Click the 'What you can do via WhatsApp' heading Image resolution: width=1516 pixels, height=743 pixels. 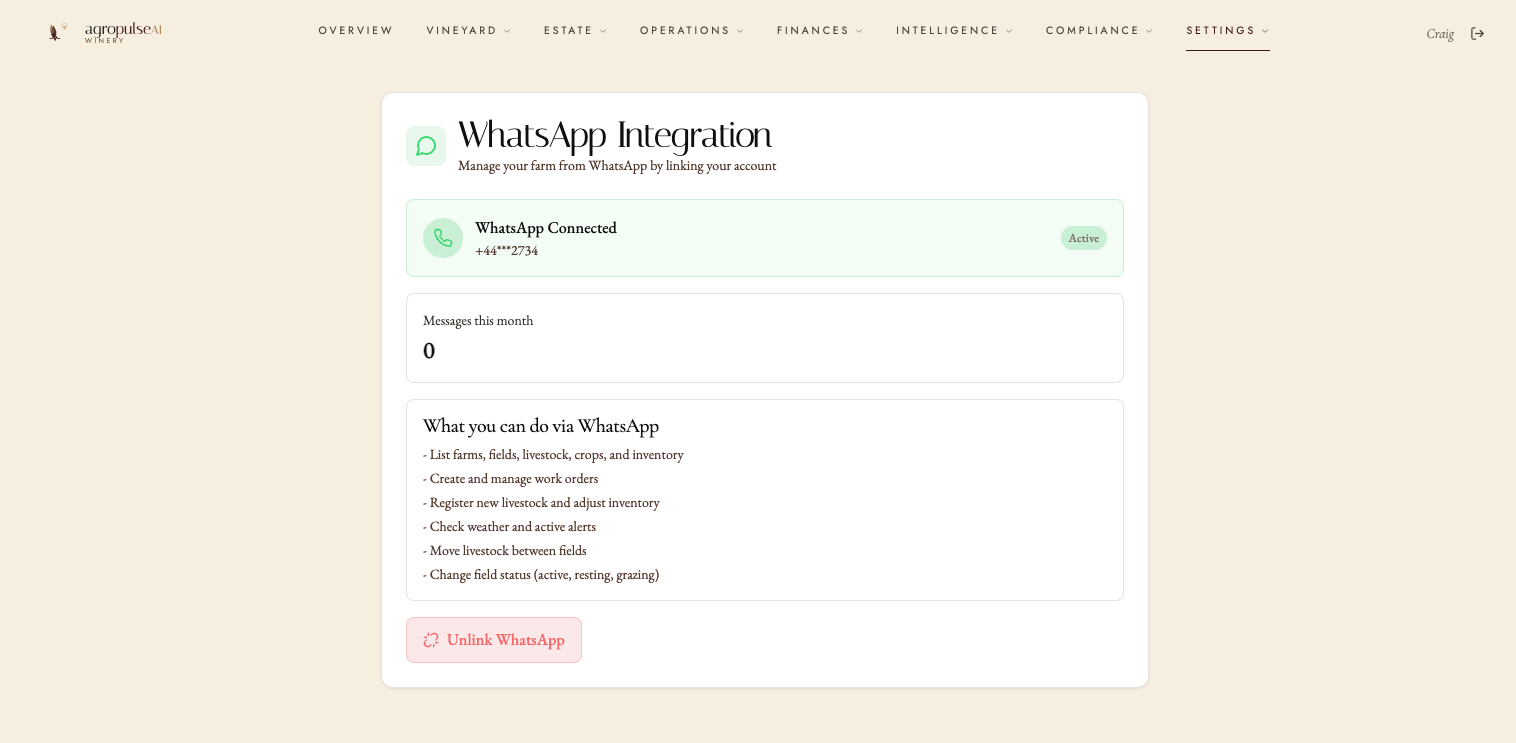pos(541,426)
